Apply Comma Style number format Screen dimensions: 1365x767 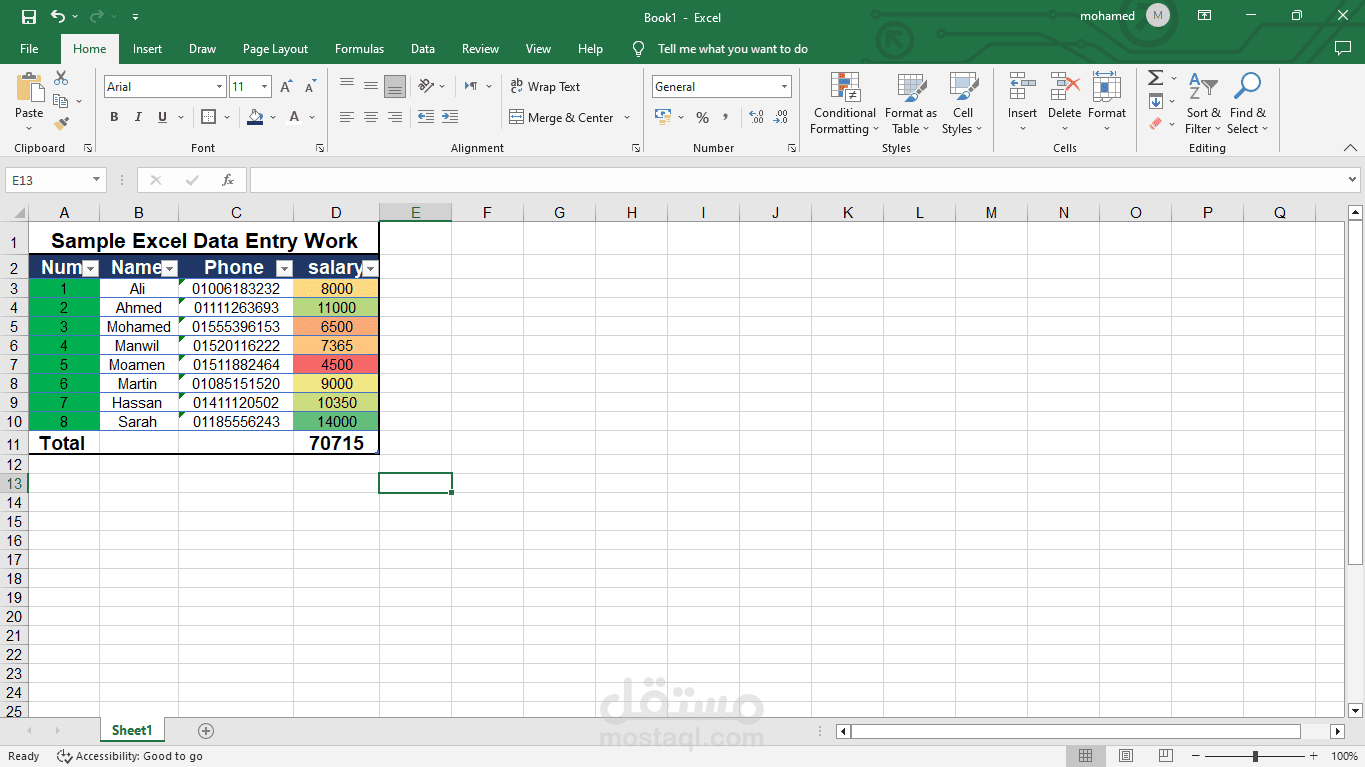coord(726,117)
